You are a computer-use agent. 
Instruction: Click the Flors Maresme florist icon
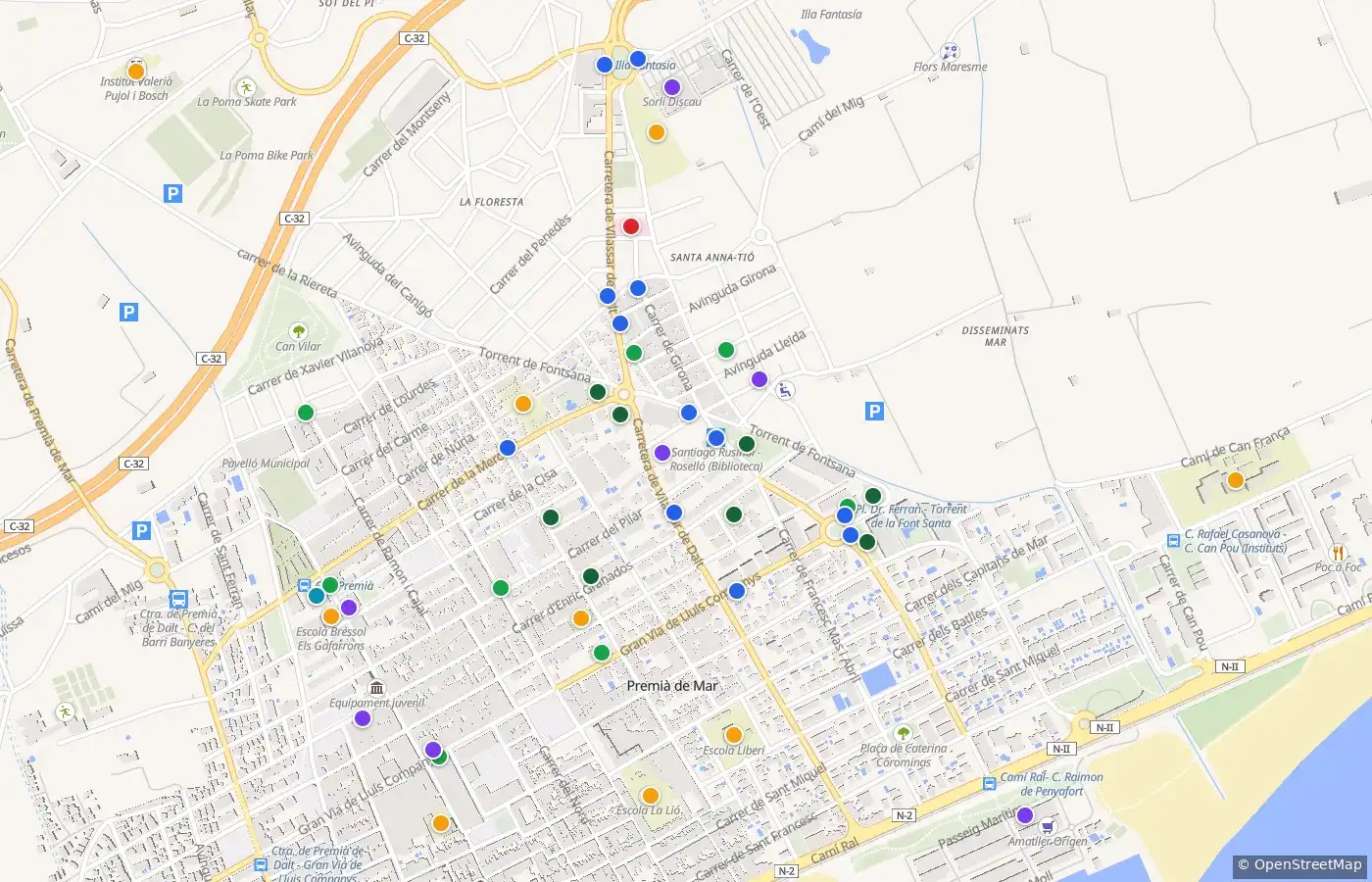(949, 52)
